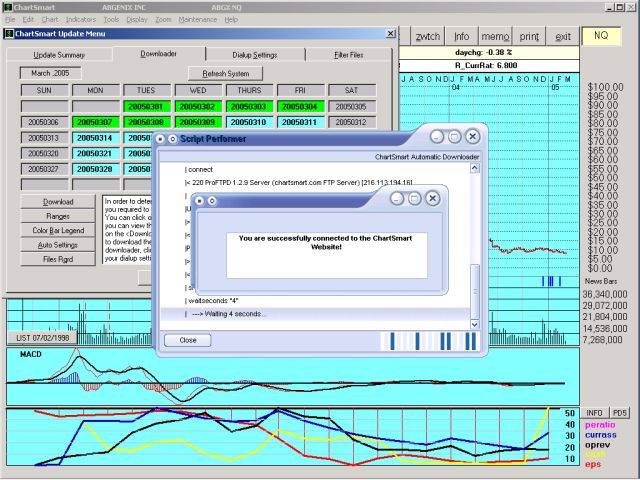Select date 20050311 in calendar
640x480 pixels.
[300, 122]
